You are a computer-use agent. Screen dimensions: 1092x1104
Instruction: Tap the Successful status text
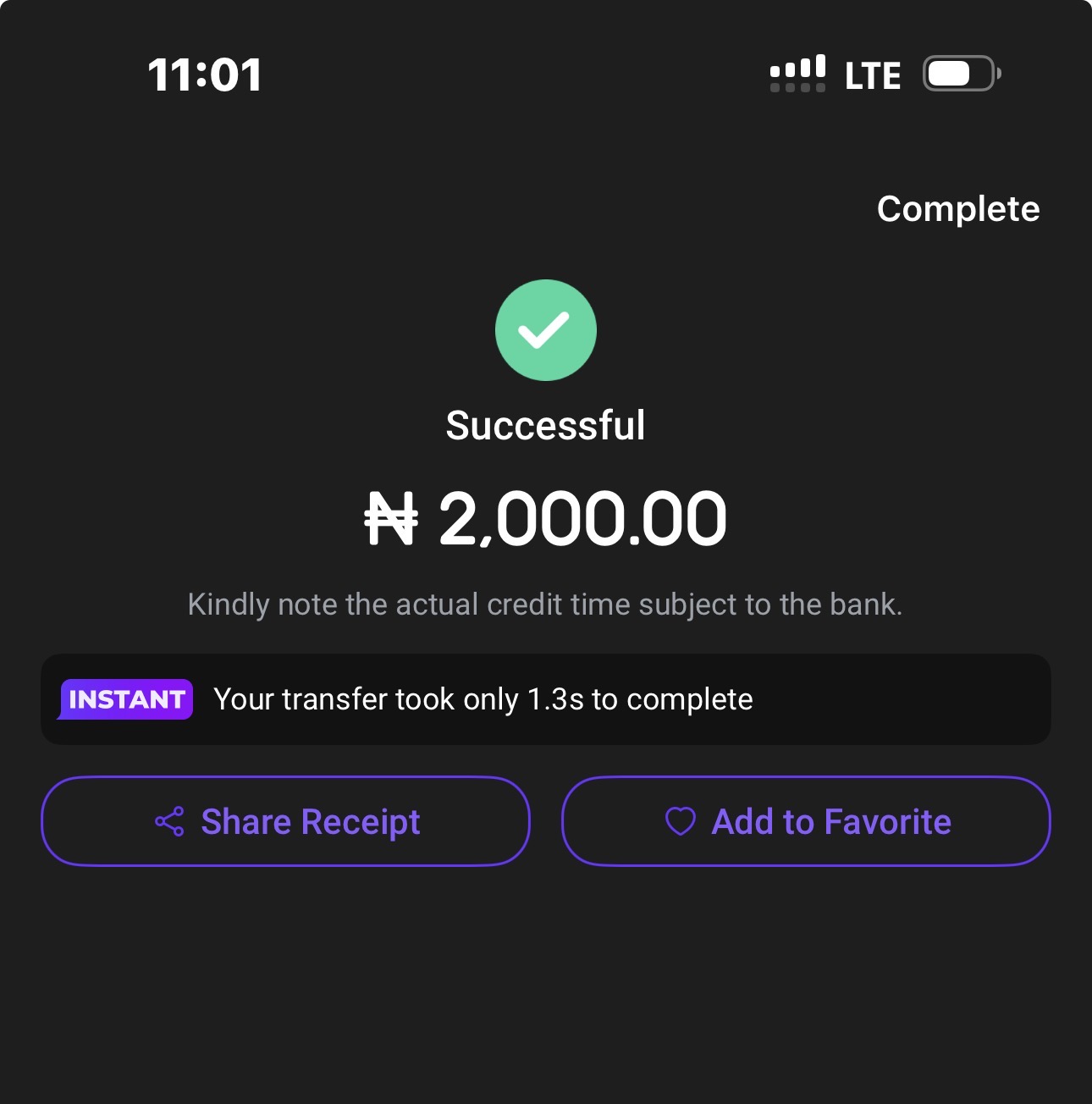pyautogui.click(x=545, y=425)
